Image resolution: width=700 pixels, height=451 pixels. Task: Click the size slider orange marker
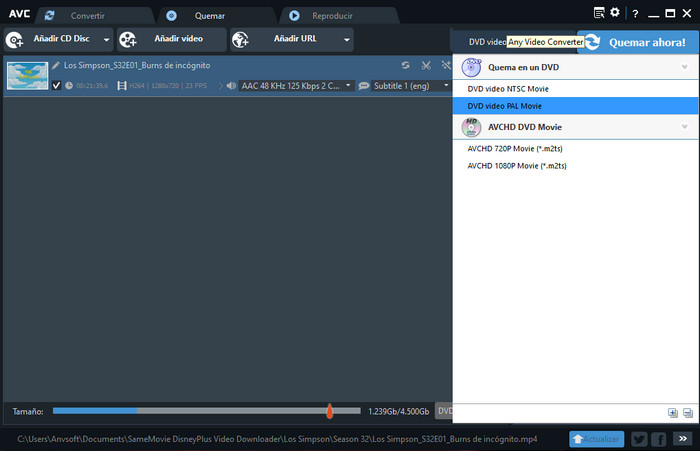coord(329,411)
